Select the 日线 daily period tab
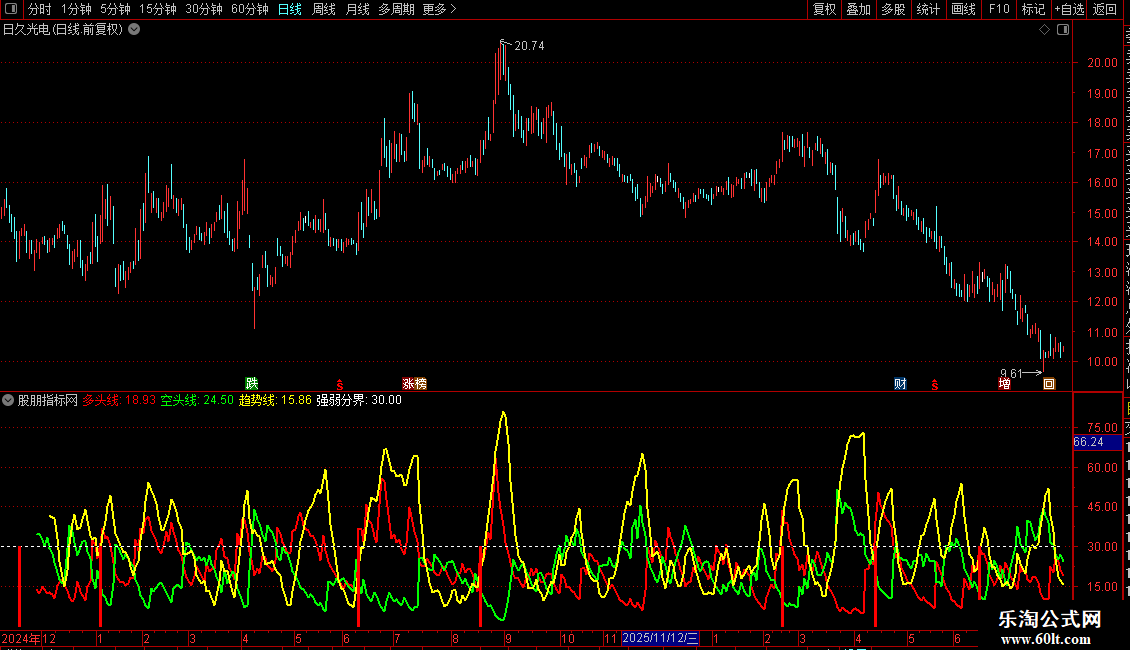This screenshot has width=1130, height=650. coord(290,9)
